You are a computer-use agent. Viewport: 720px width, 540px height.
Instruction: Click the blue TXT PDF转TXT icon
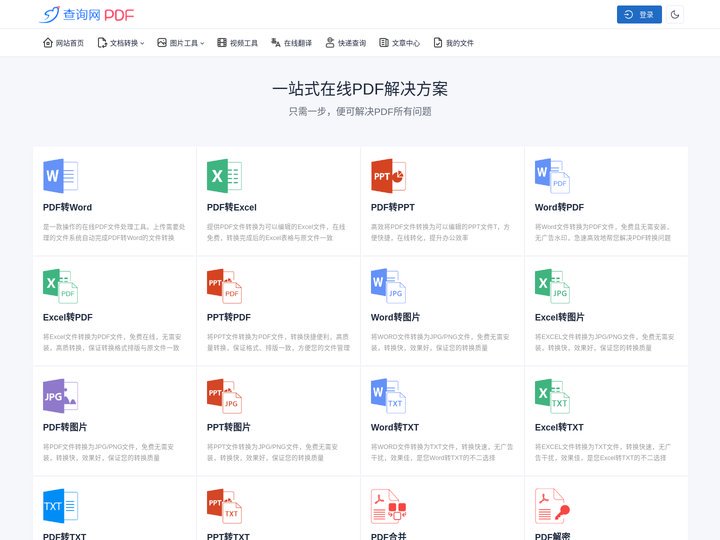61,506
